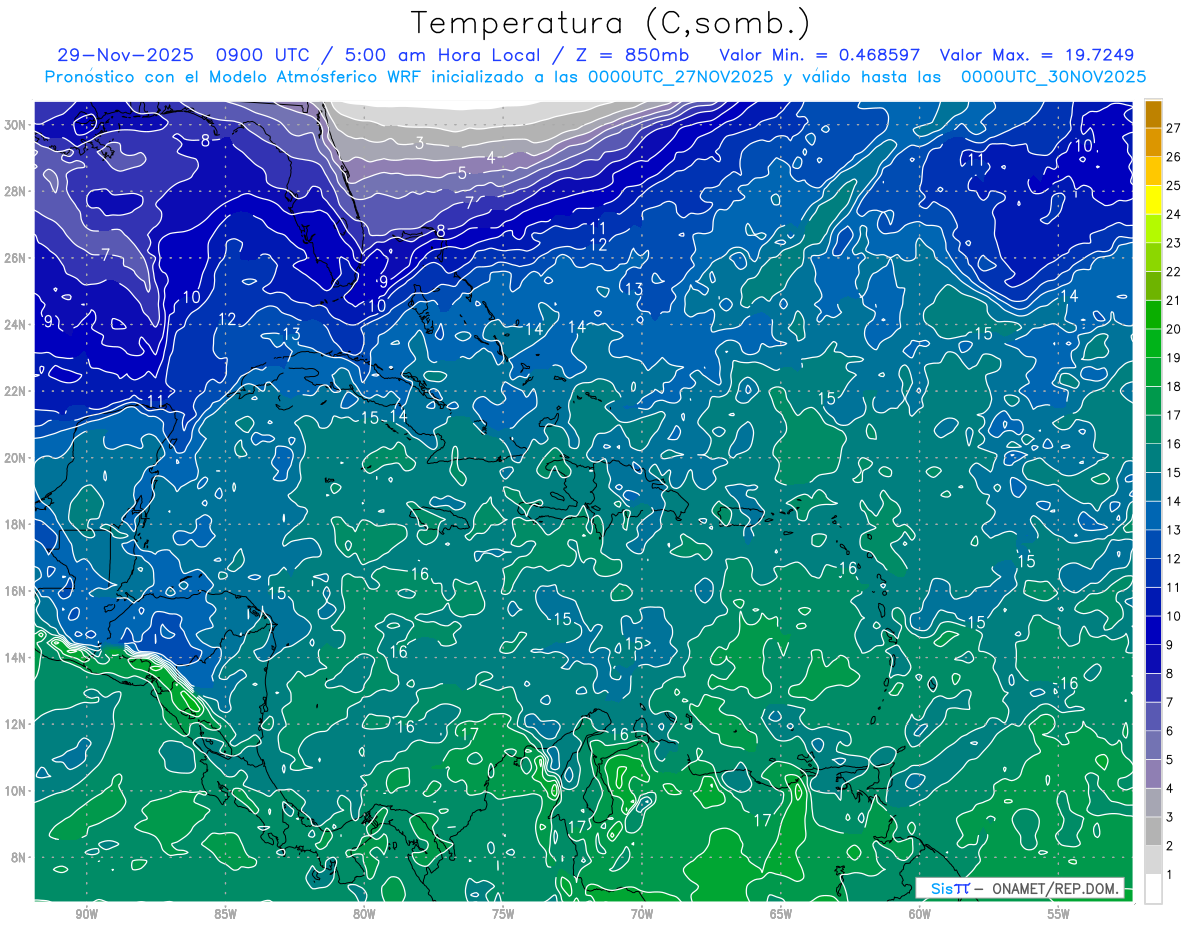1200x927 pixels.
Task: Click the title "Temperatura (C,somb.)"
Action: (611, 23)
